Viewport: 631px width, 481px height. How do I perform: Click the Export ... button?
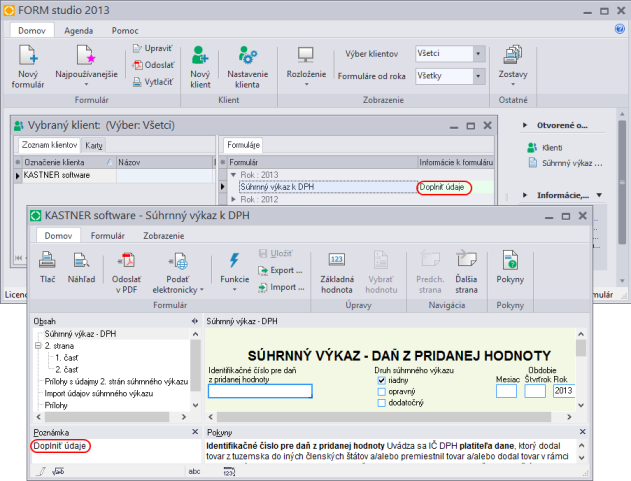[280, 270]
